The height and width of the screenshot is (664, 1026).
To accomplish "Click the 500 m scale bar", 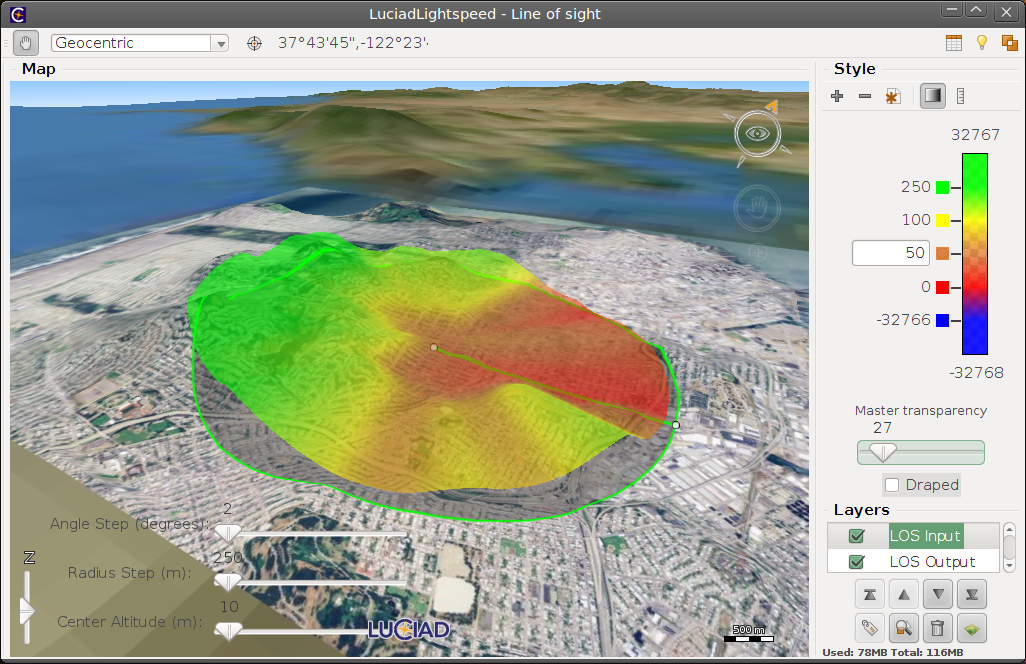I will click(x=749, y=633).
